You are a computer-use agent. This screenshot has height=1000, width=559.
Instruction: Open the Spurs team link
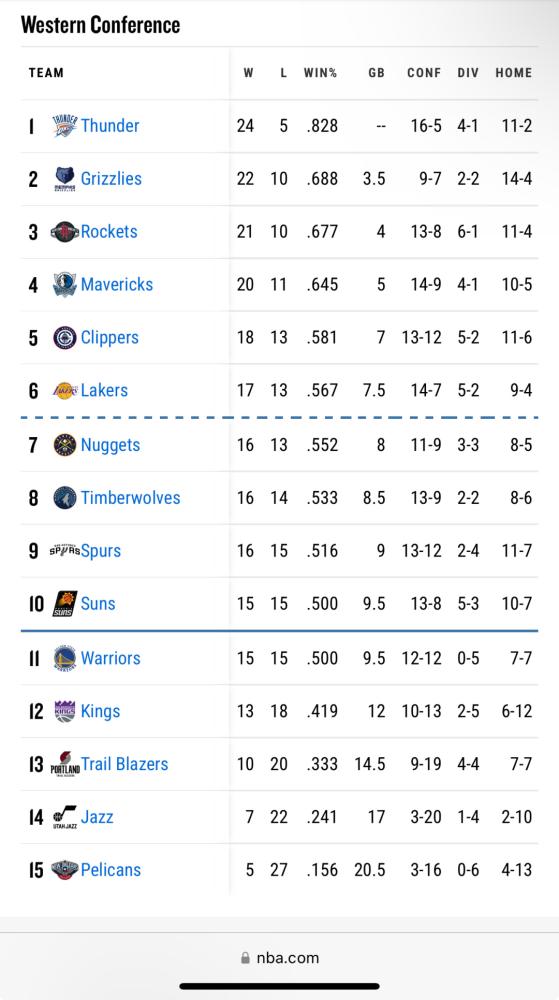coord(101,551)
